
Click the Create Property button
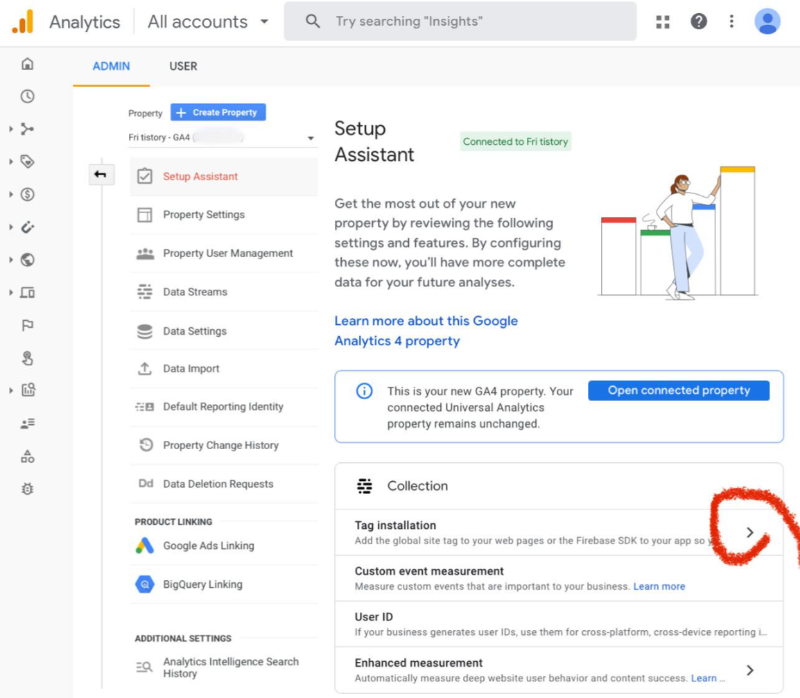(x=218, y=112)
